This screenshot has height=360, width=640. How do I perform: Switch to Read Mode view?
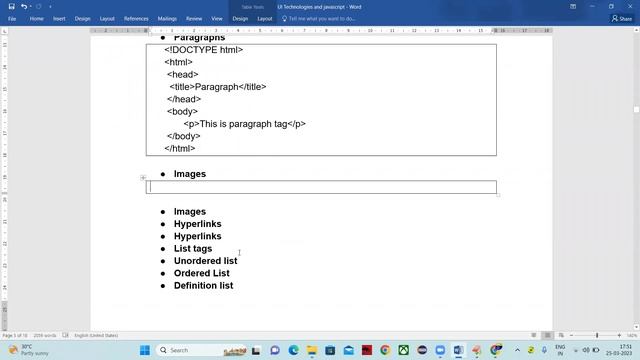point(533,336)
